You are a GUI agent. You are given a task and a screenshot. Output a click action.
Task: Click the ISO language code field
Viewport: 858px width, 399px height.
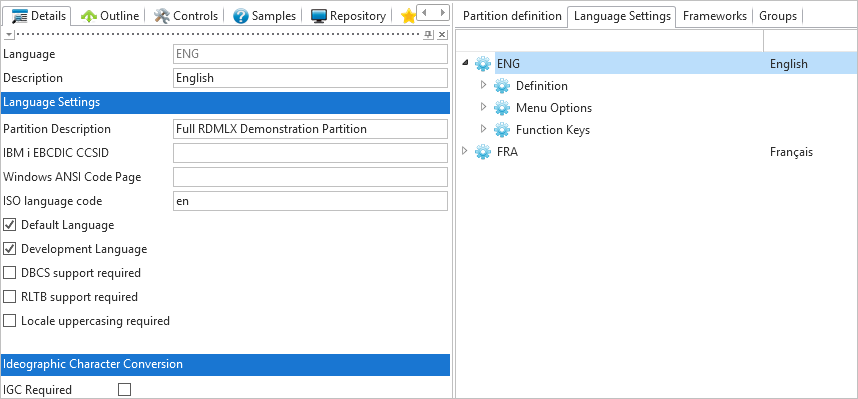tap(310, 201)
